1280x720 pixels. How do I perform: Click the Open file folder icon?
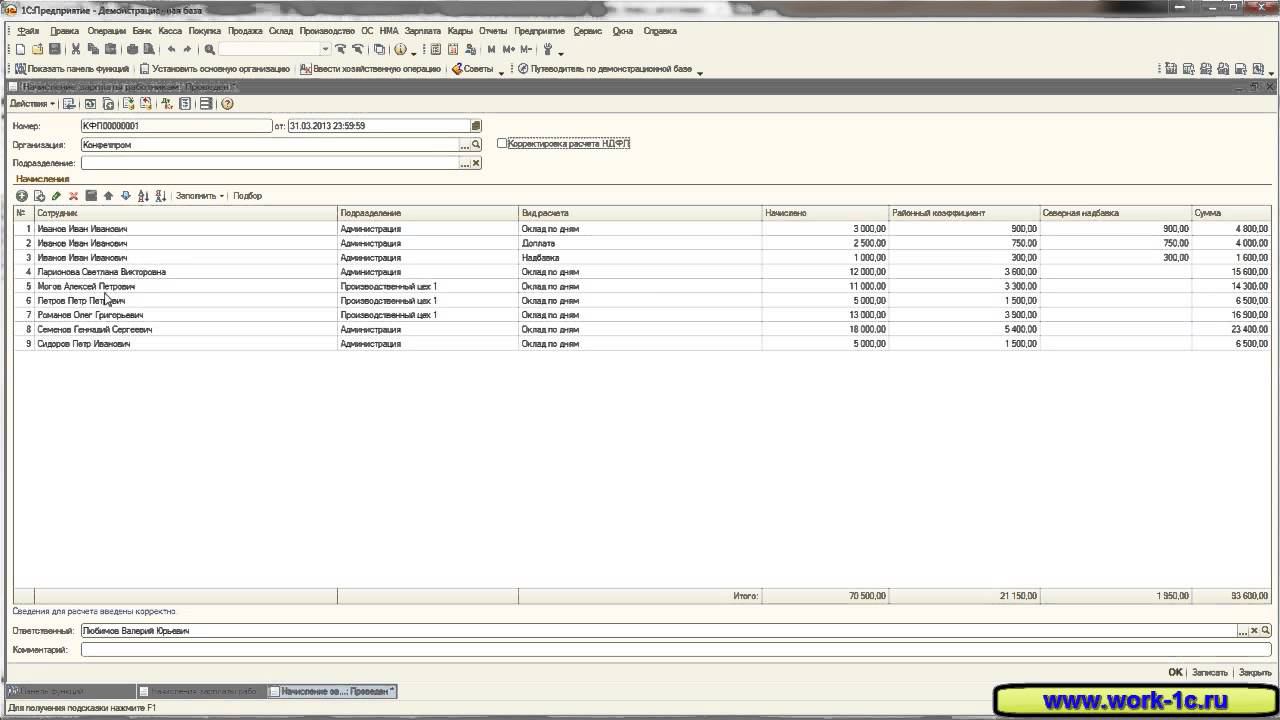(37, 49)
